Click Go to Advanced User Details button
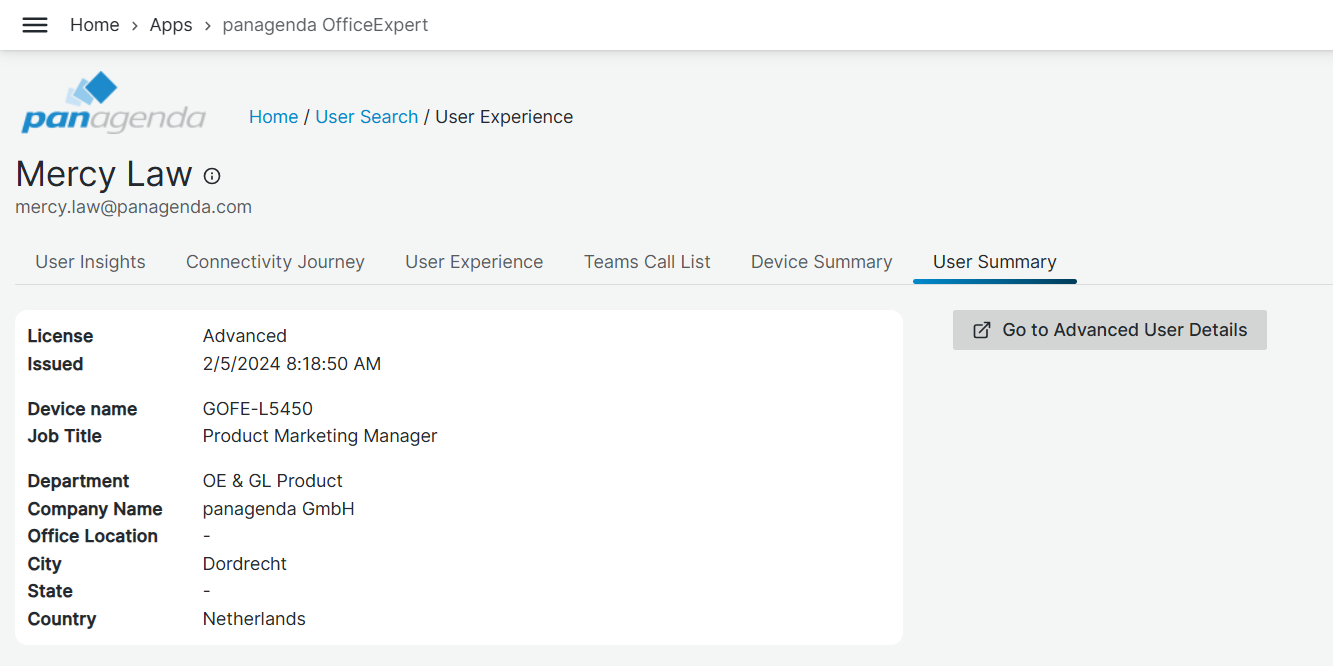Screen dimensions: 1333x666 (x=1110, y=330)
